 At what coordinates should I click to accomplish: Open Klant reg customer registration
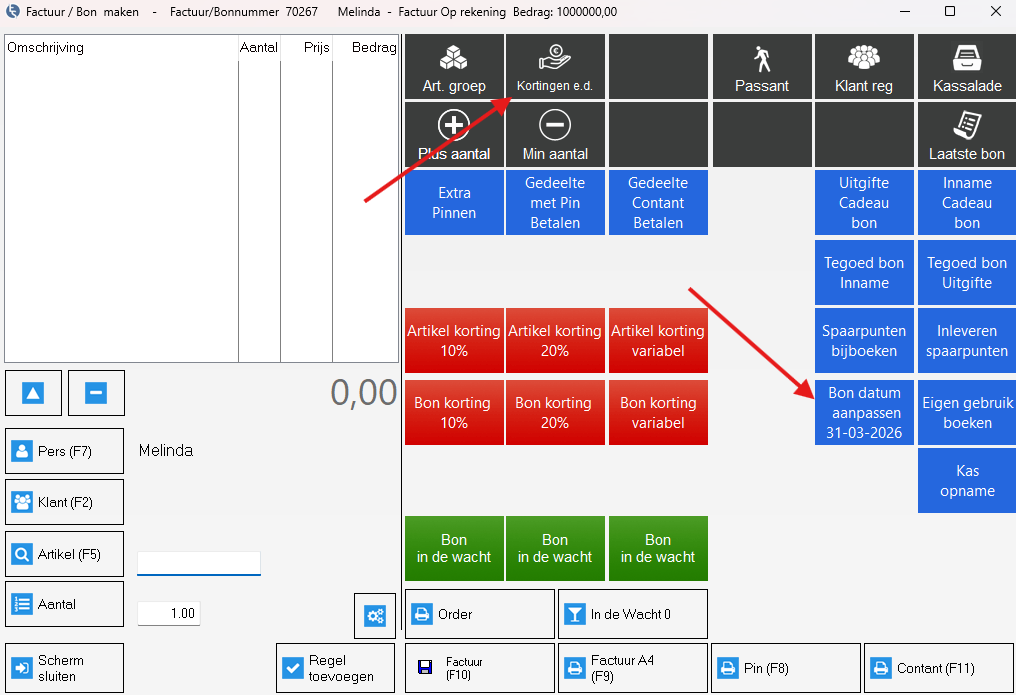point(864,67)
